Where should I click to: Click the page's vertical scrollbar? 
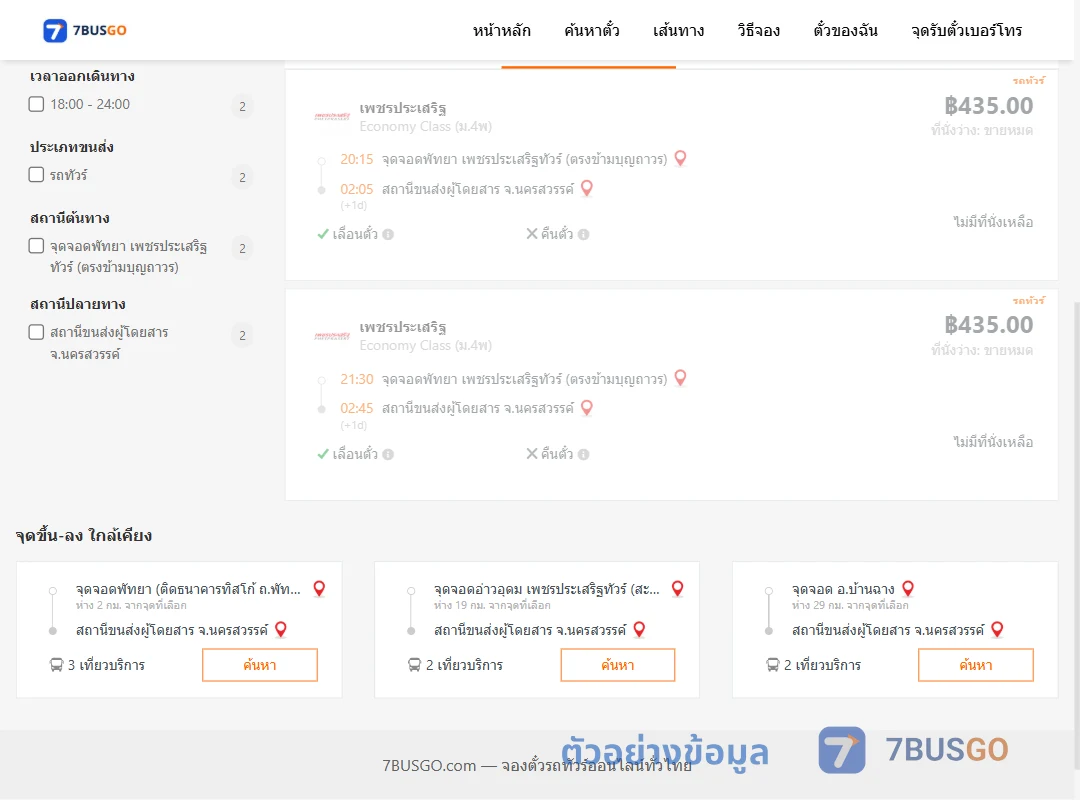[x=1077, y=535]
